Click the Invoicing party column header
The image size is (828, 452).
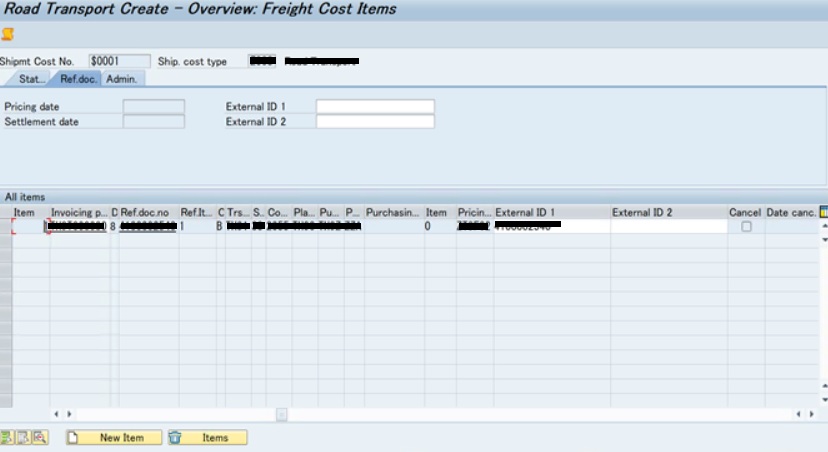(79, 213)
